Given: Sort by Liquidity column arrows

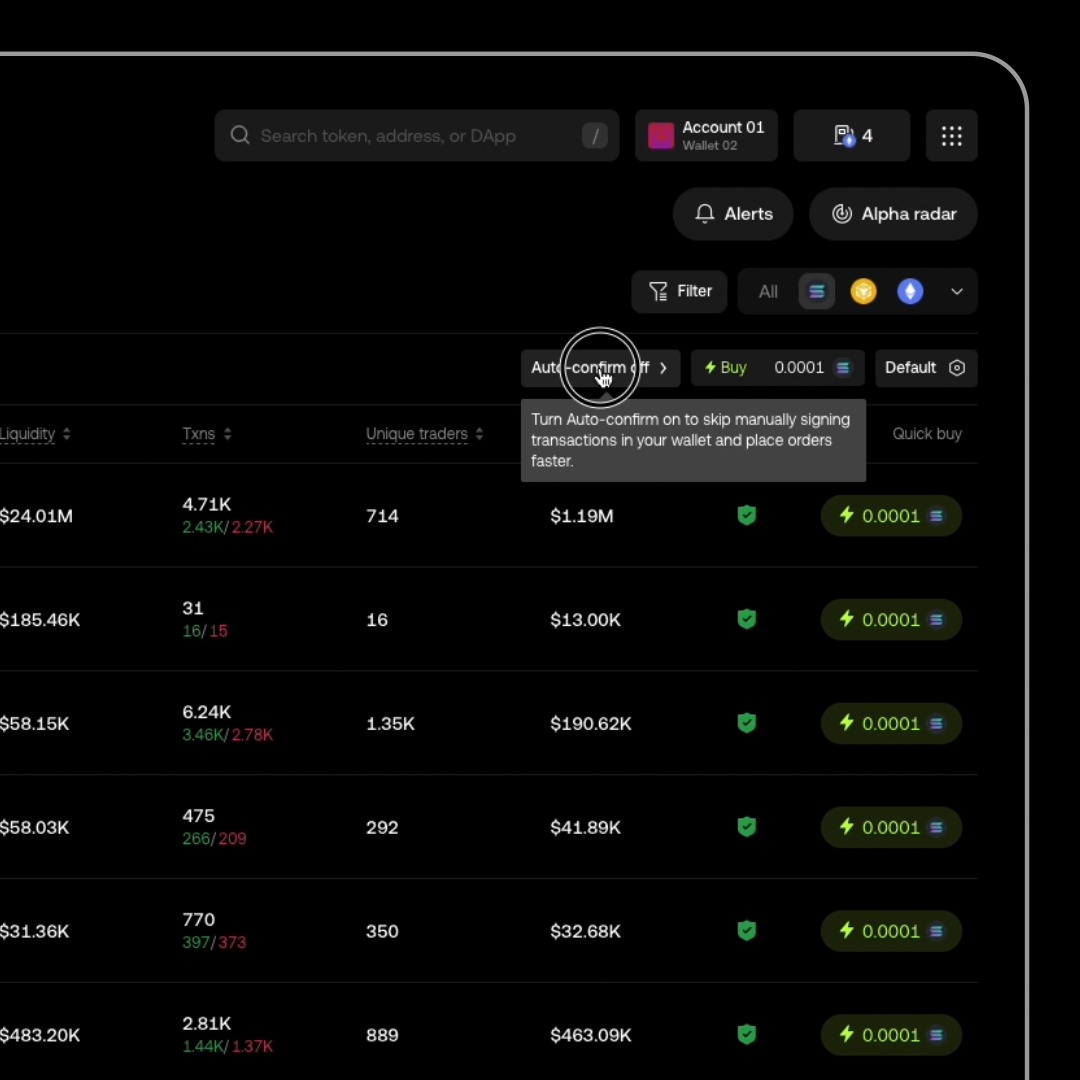Looking at the screenshot, I should tap(67, 434).
